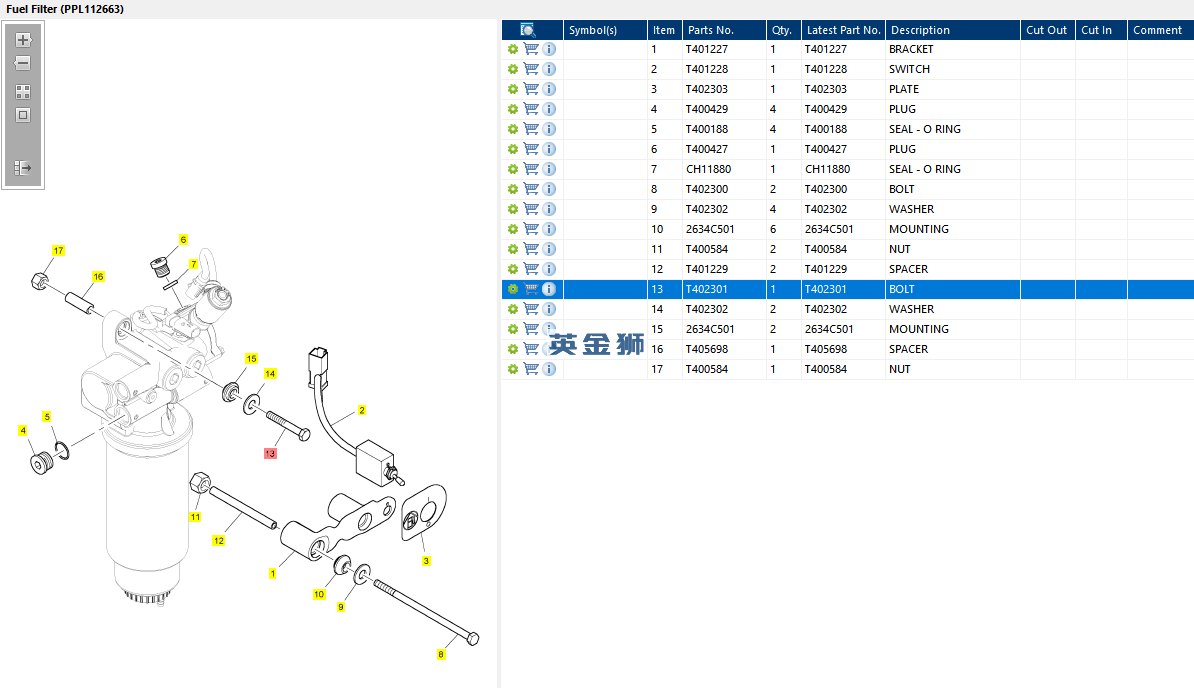
Task: Add SEAL - O RING T400188 to cart
Action: [x=531, y=129]
